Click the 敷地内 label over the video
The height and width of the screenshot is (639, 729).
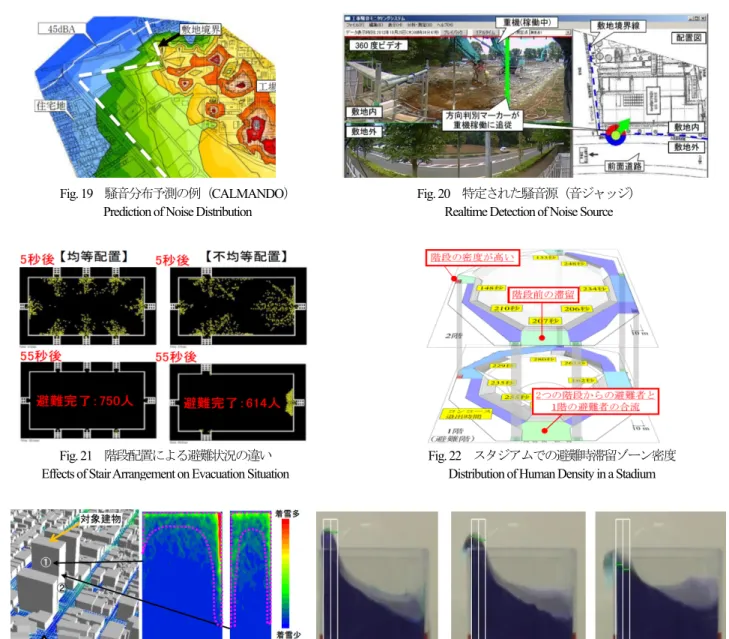click(x=364, y=112)
